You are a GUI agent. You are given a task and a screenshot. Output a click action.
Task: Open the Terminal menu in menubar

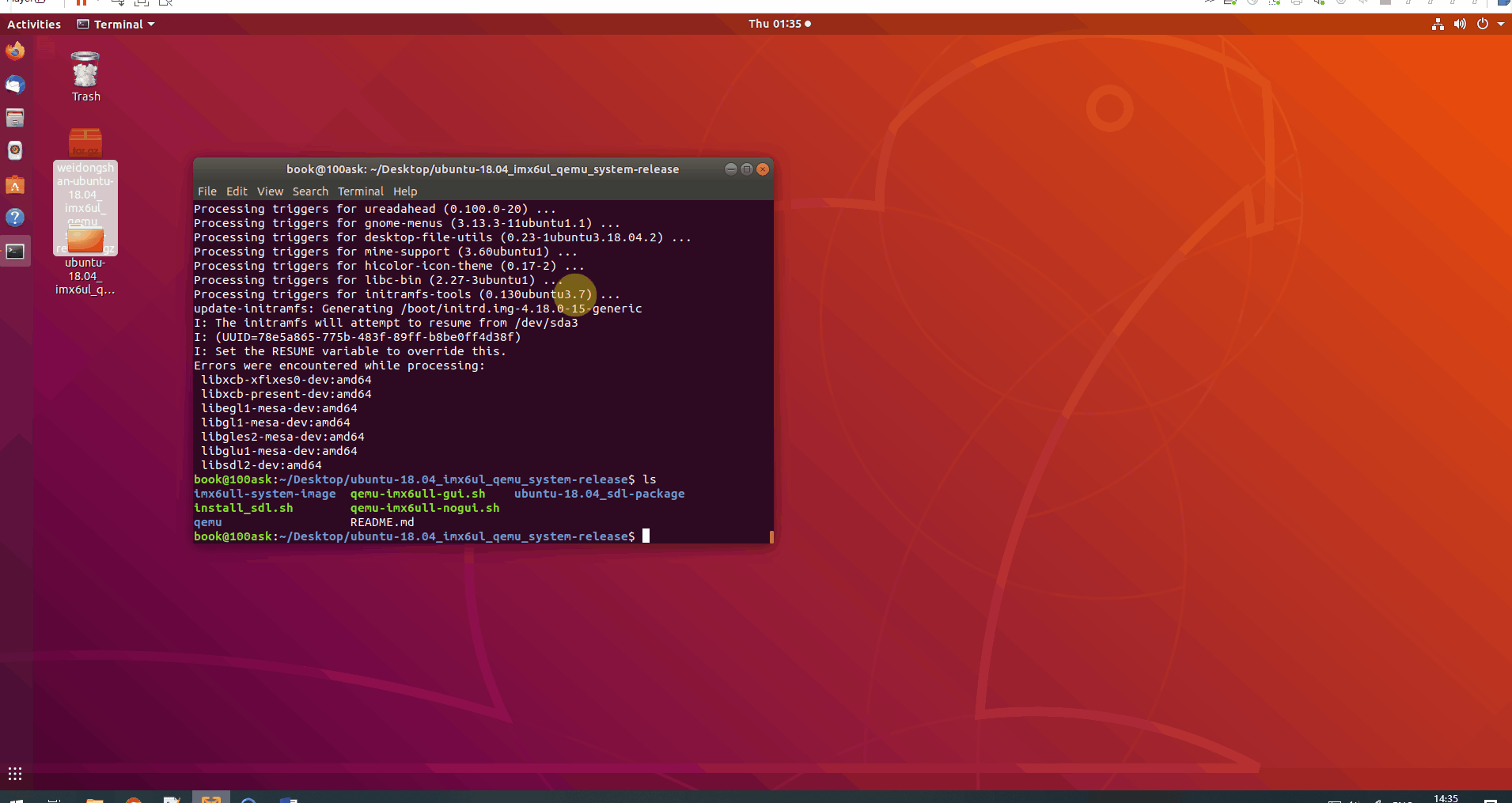361,191
